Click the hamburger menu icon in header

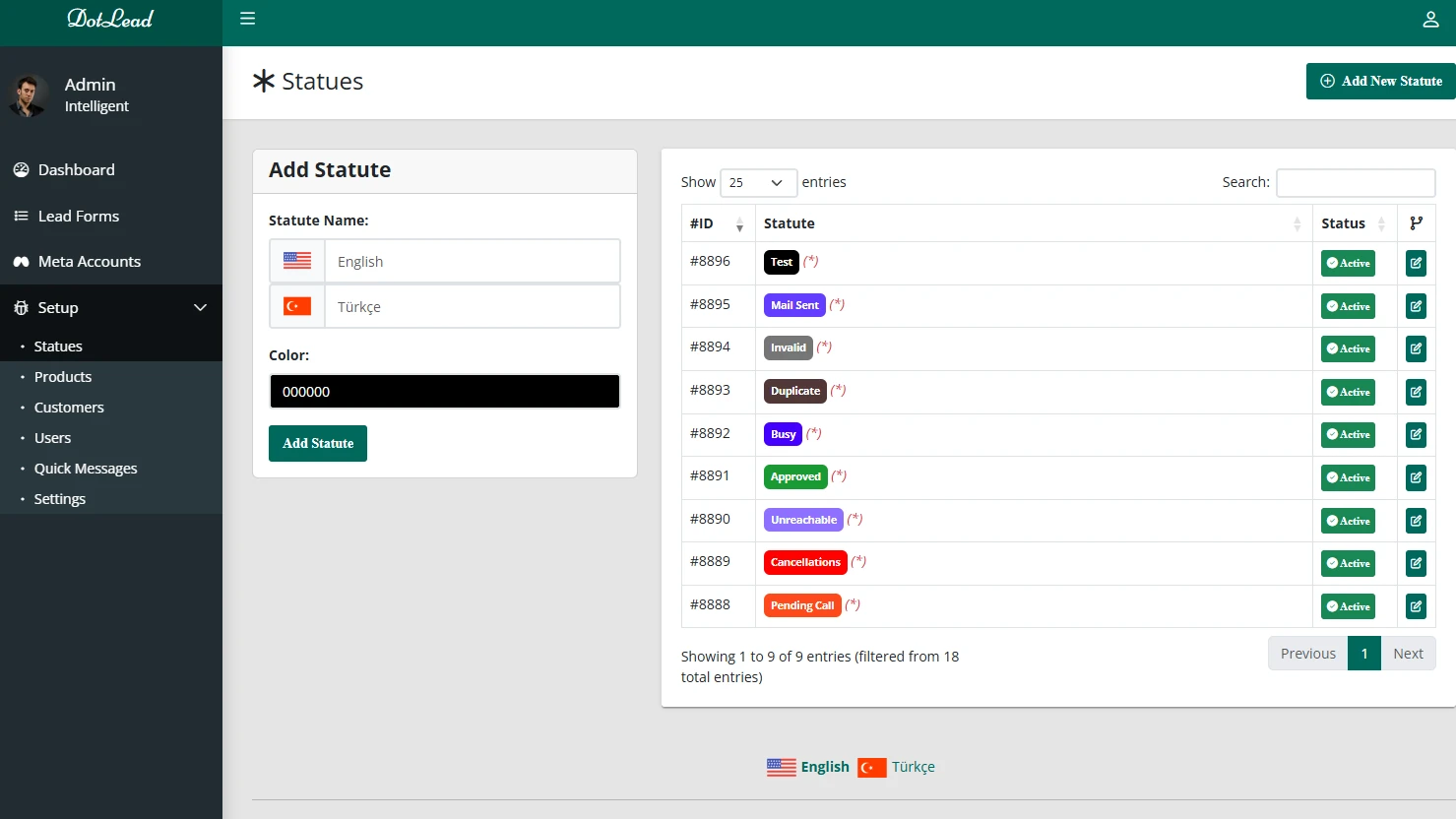[248, 19]
